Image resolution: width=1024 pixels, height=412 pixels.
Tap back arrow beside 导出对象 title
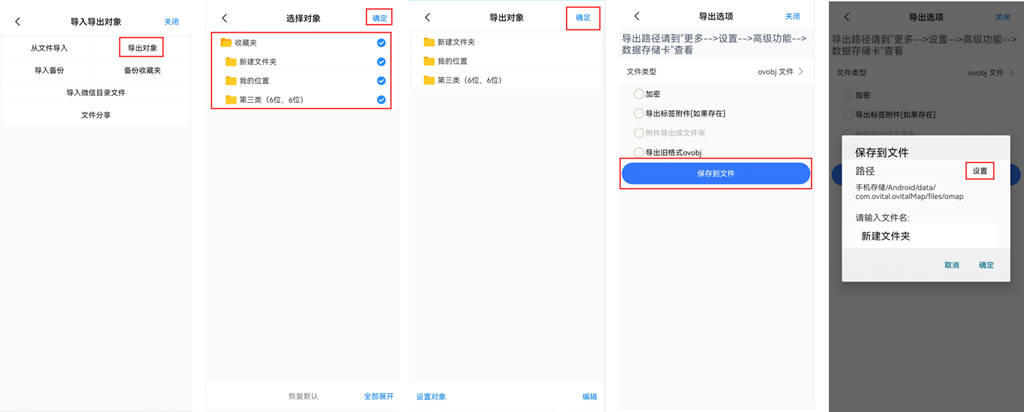pos(428,17)
